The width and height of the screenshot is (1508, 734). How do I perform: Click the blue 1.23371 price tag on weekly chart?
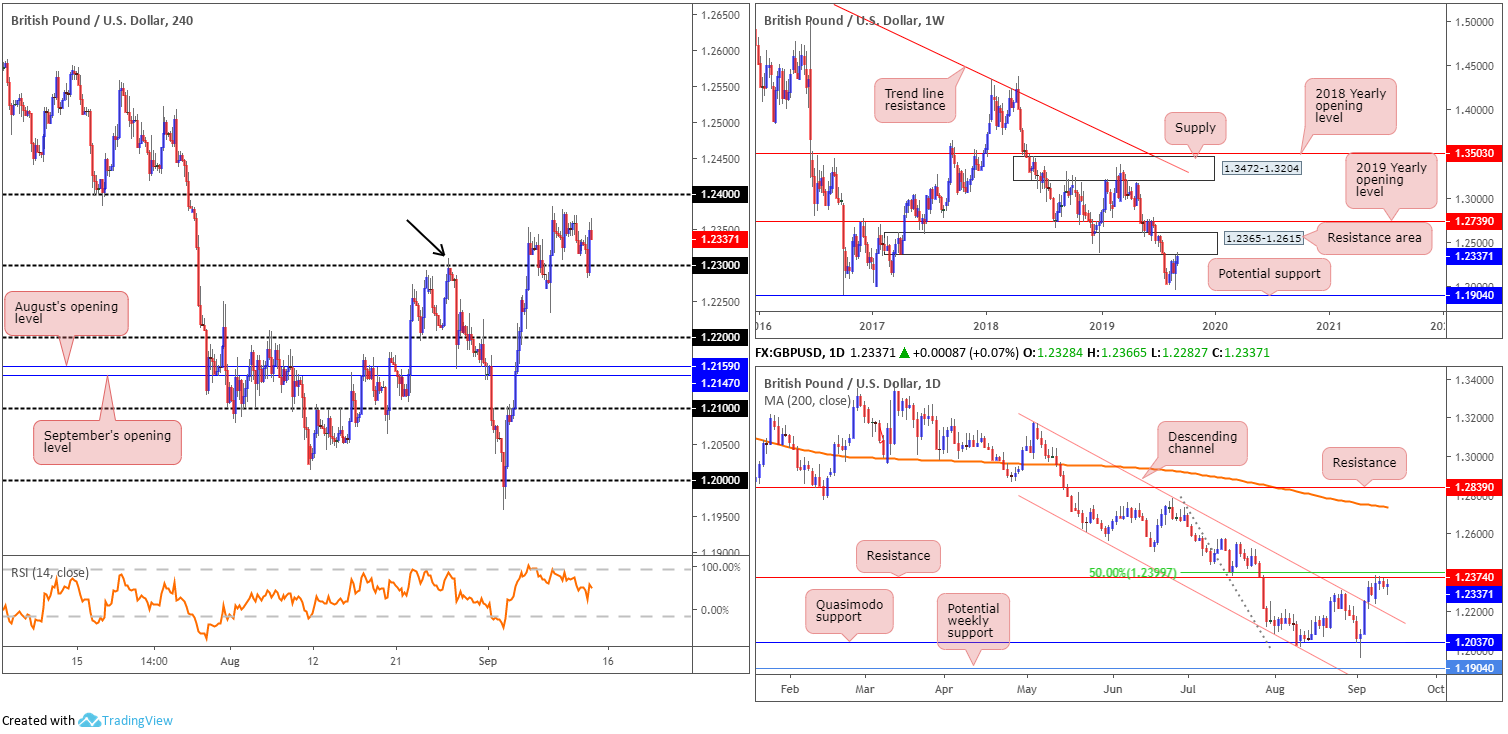(x=1475, y=255)
